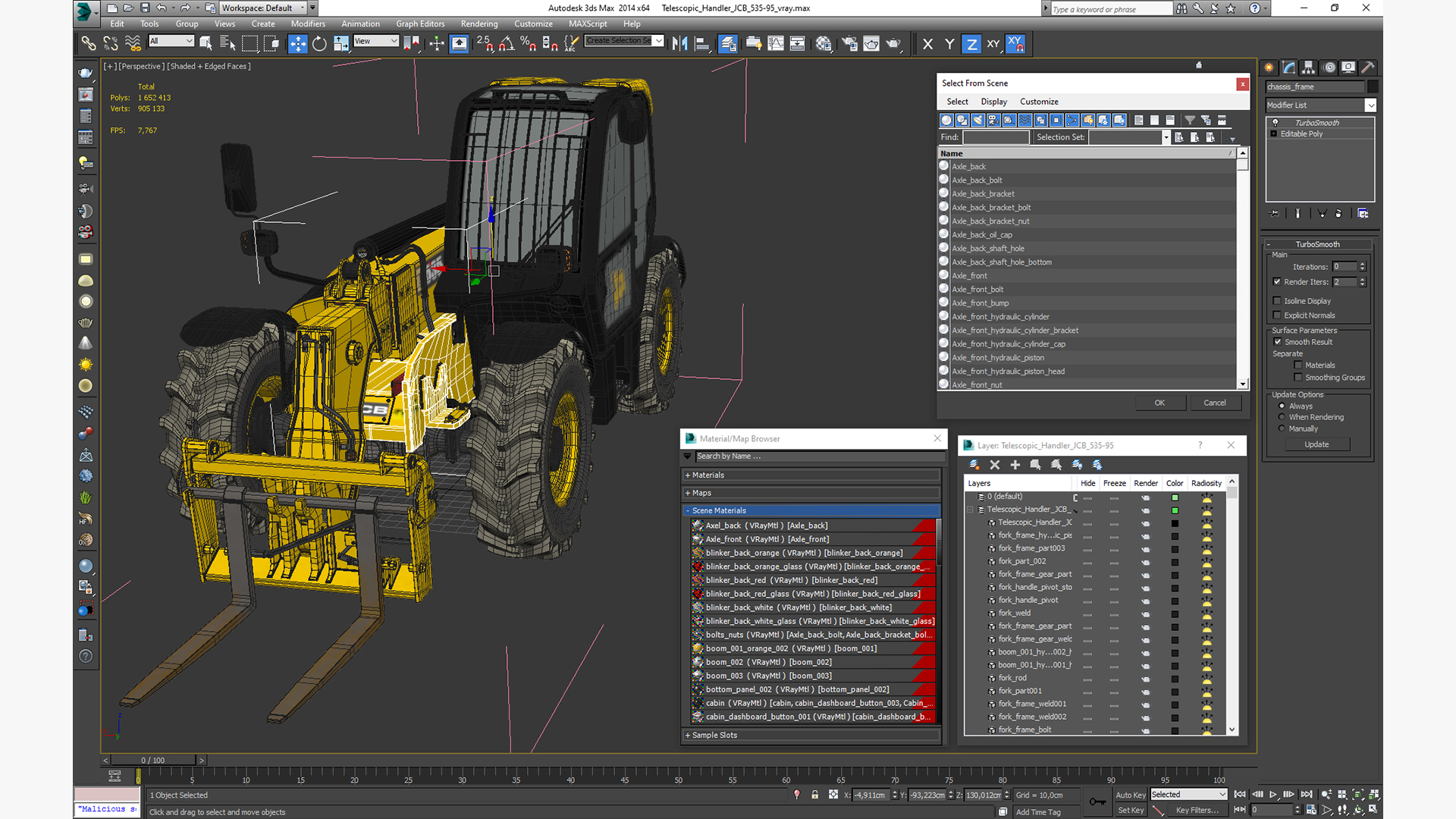Toggle Display Lights filter in Select From Scene
Viewport: 1456px width, 819px height.
(977, 120)
